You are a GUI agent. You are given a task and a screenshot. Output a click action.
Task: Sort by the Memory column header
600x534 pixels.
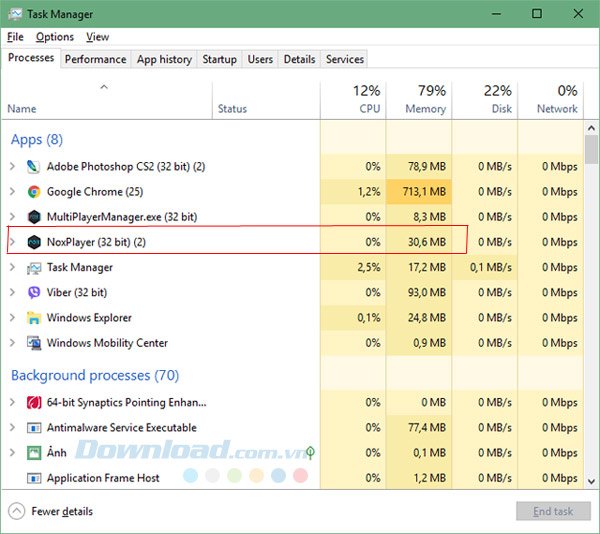point(419,100)
